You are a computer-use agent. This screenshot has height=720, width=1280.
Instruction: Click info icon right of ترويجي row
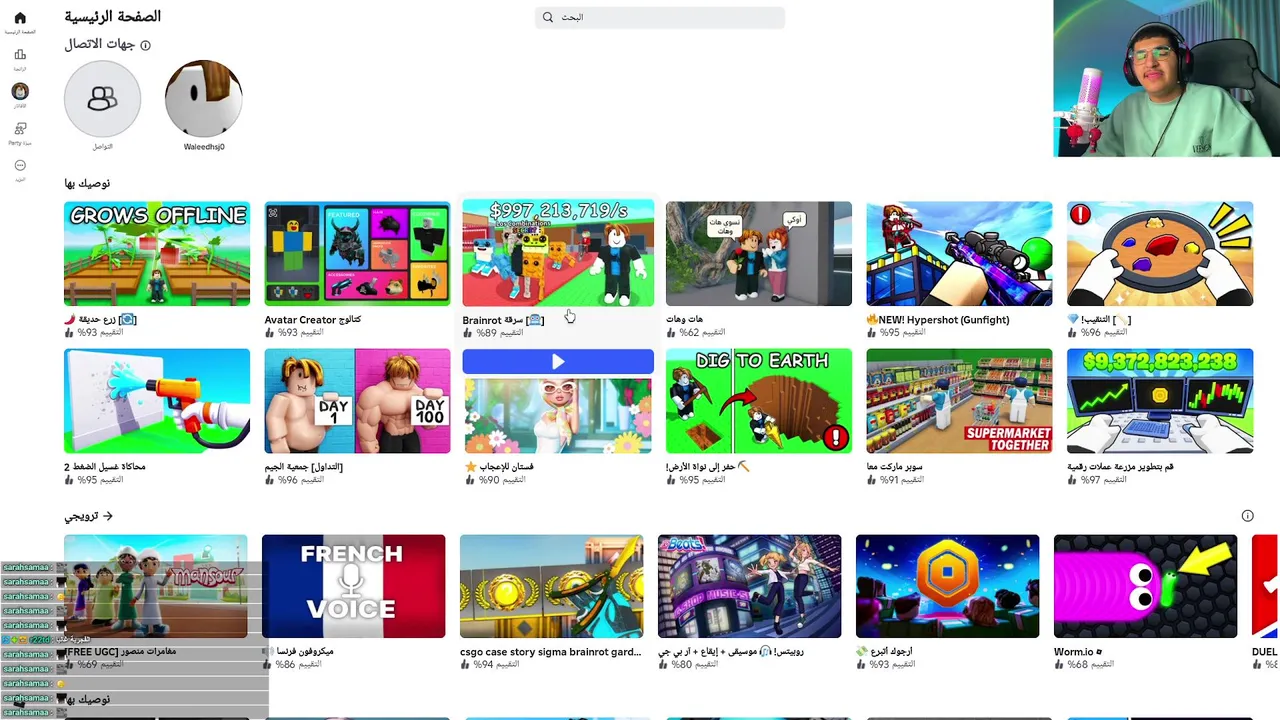click(1247, 516)
